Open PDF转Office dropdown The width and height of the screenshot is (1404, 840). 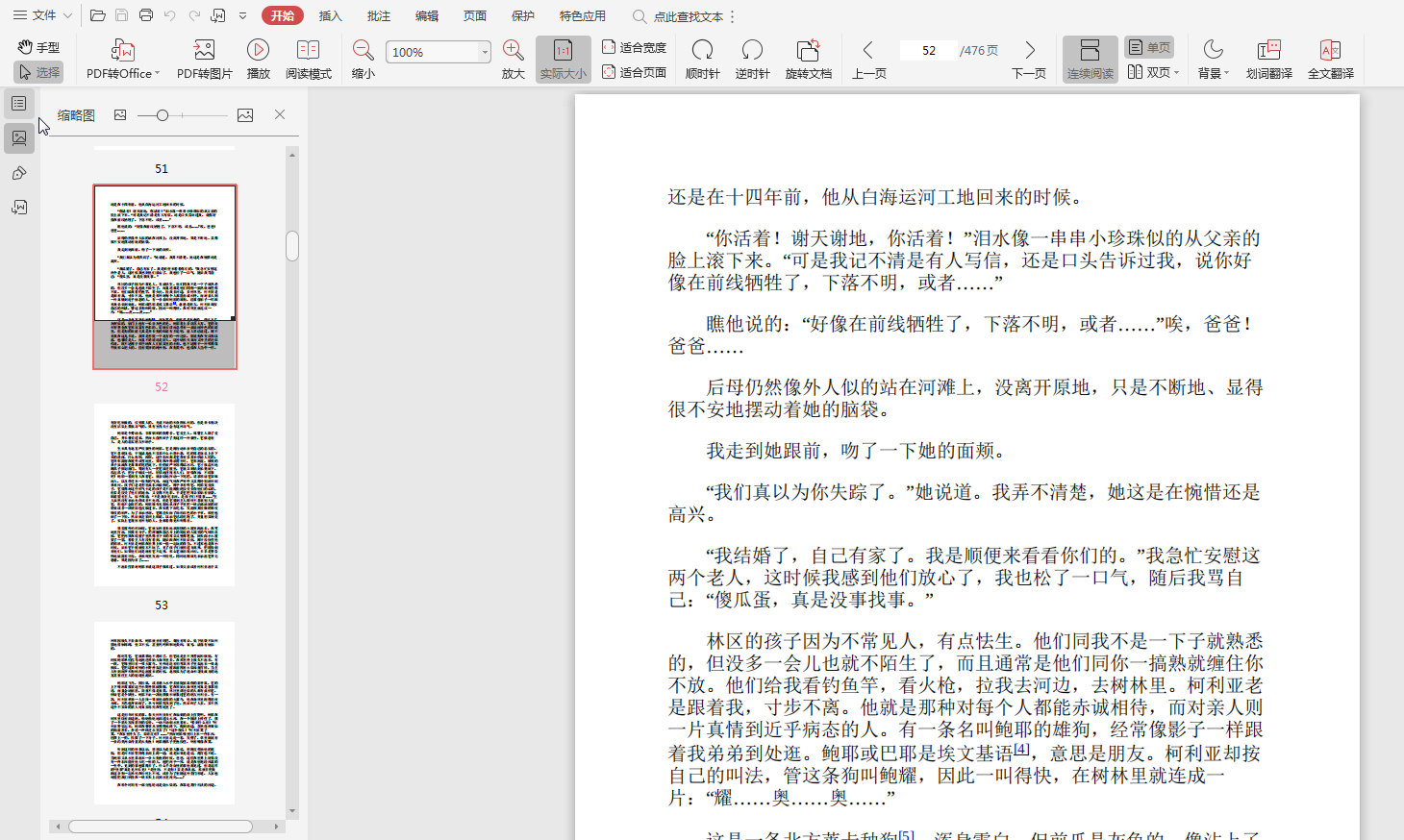(x=123, y=60)
